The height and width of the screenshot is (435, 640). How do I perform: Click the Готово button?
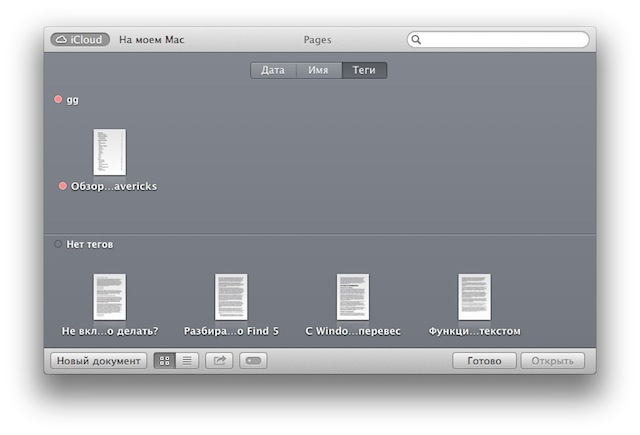coord(484,361)
